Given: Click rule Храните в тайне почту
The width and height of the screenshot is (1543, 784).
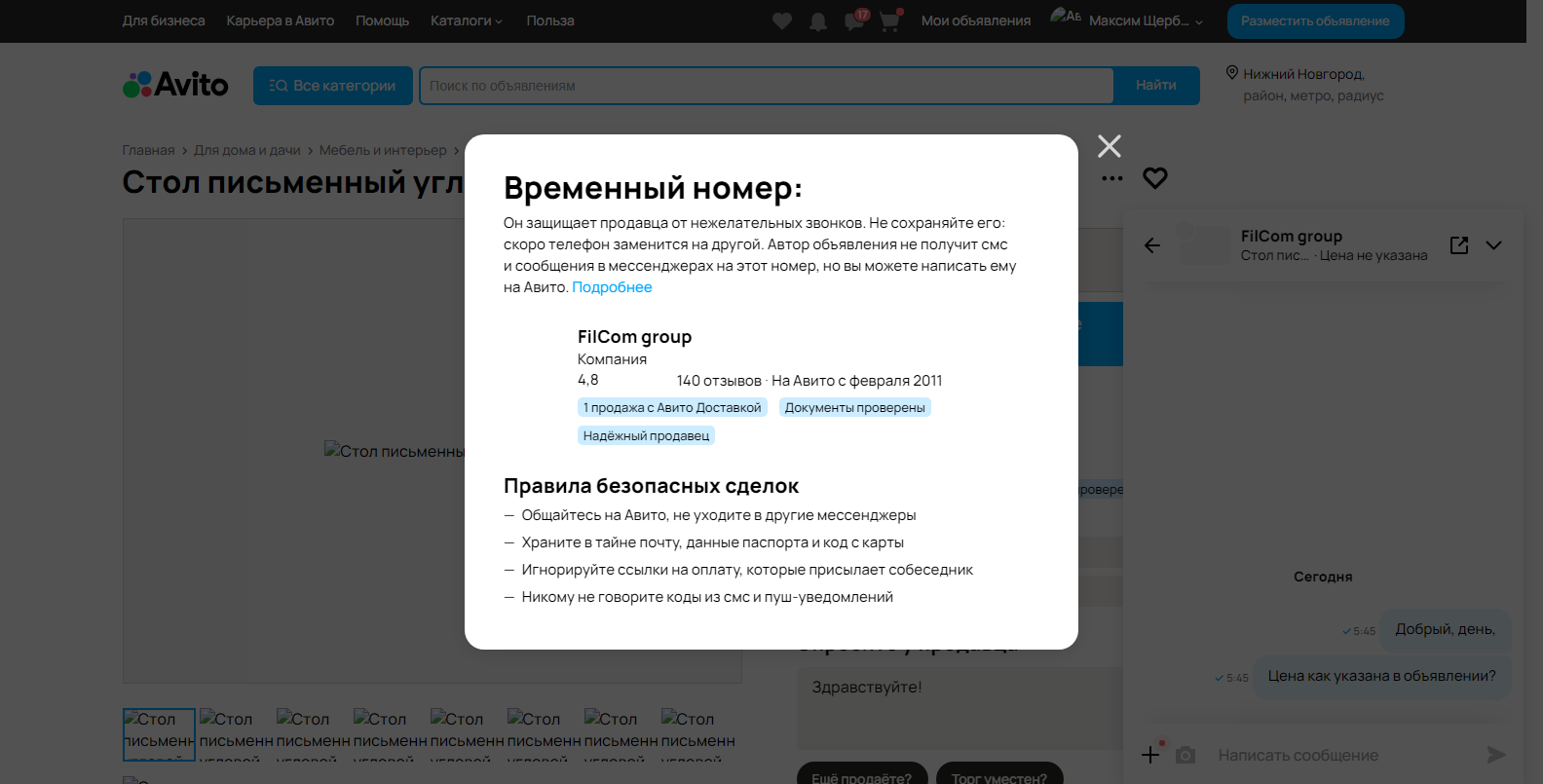Looking at the screenshot, I should tap(713, 542).
